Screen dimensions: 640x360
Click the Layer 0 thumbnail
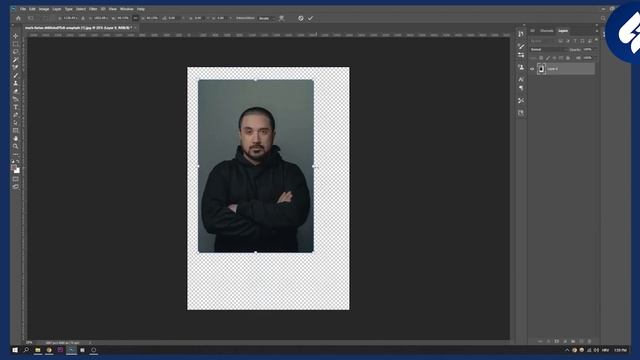tap(542, 69)
